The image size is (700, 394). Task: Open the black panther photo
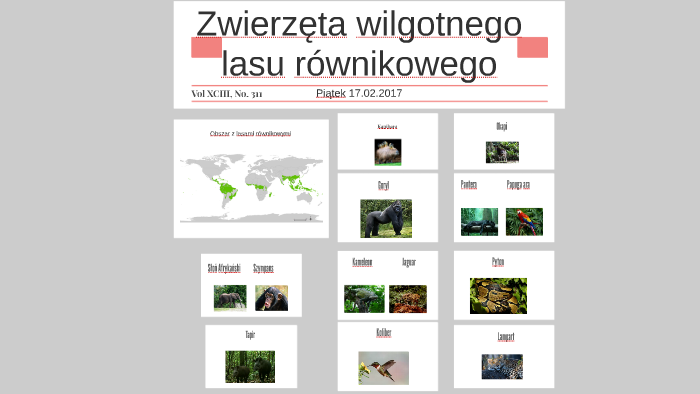coord(479,222)
